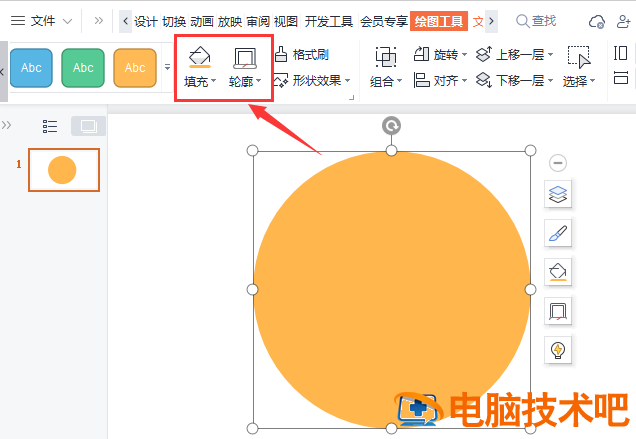Activate the 格式刷 format painter
The height and width of the screenshot is (439, 636).
tap(301, 54)
